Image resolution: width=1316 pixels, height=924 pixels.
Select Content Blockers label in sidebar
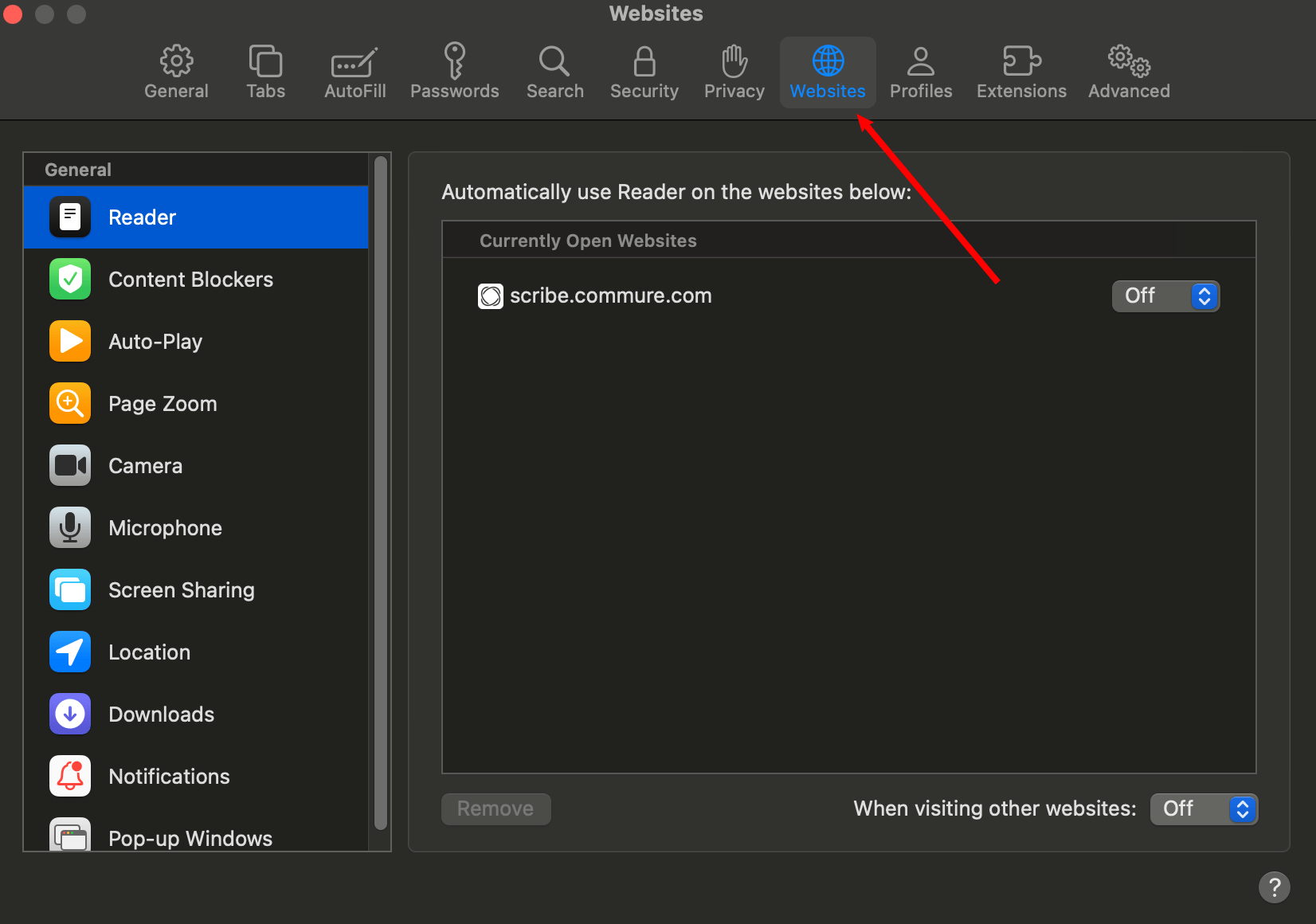[x=190, y=280]
